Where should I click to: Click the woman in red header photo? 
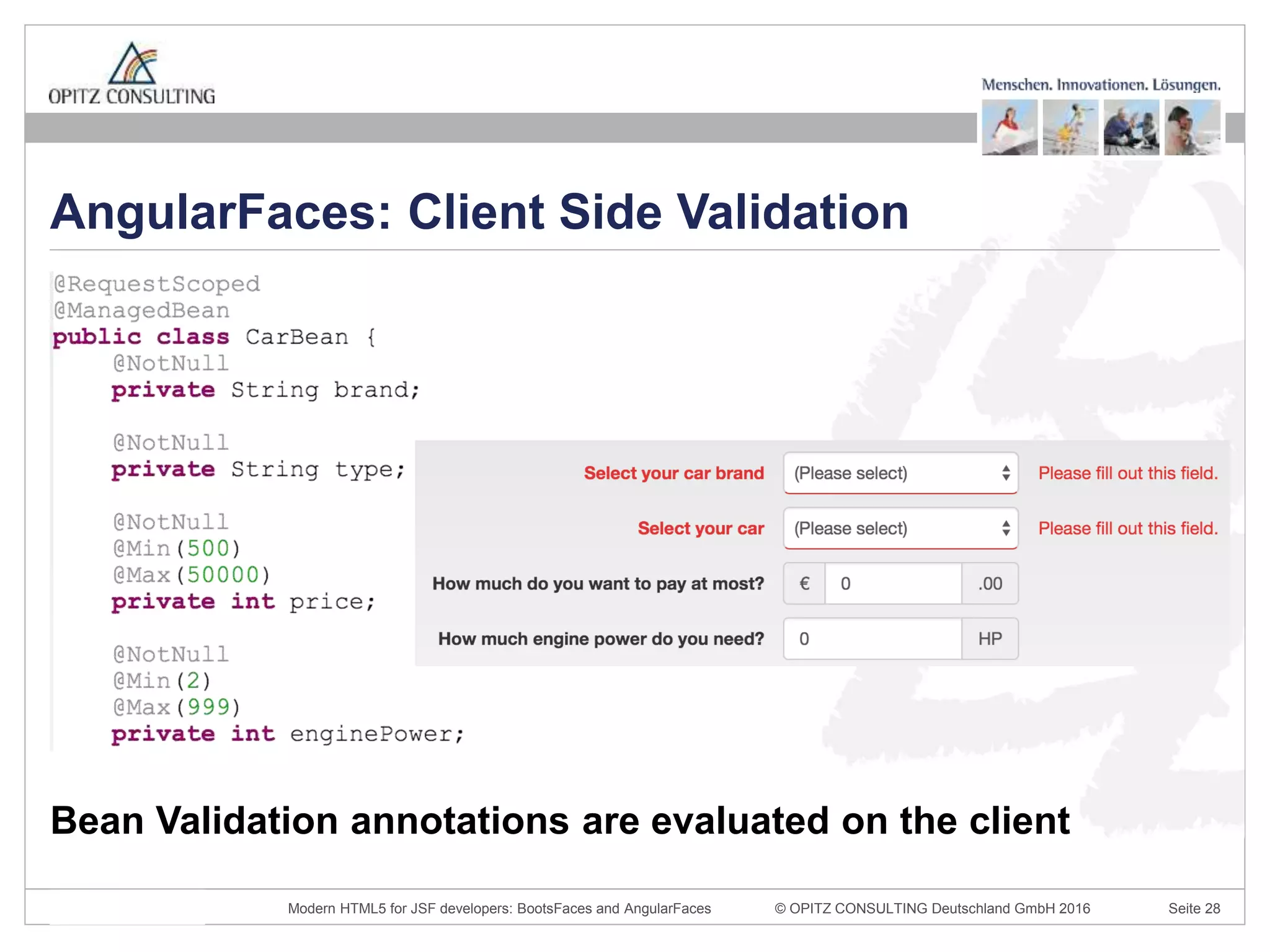1010,127
